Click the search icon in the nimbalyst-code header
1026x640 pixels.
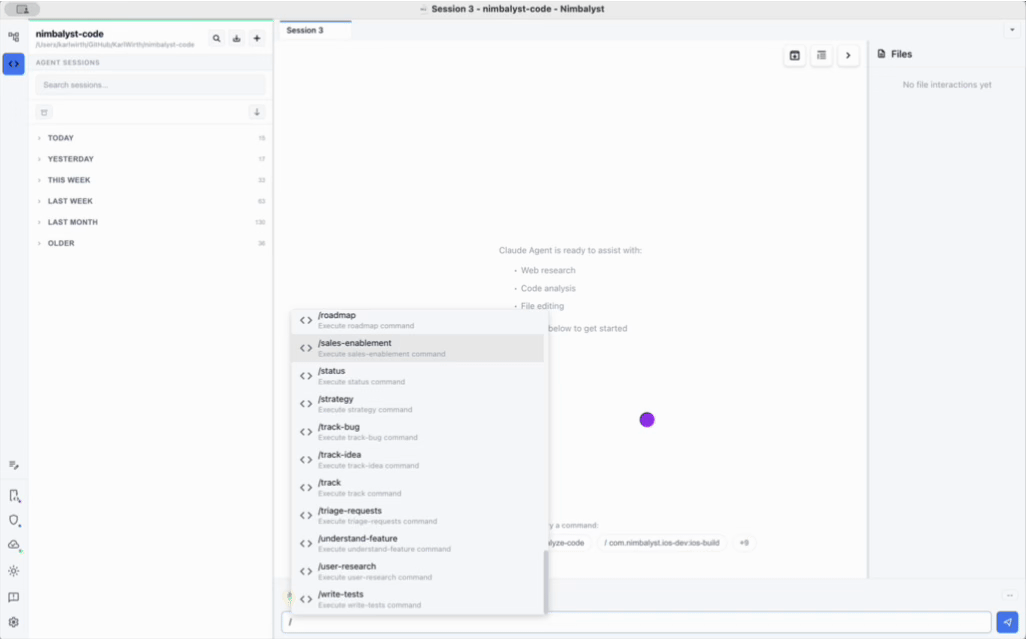coord(216,38)
